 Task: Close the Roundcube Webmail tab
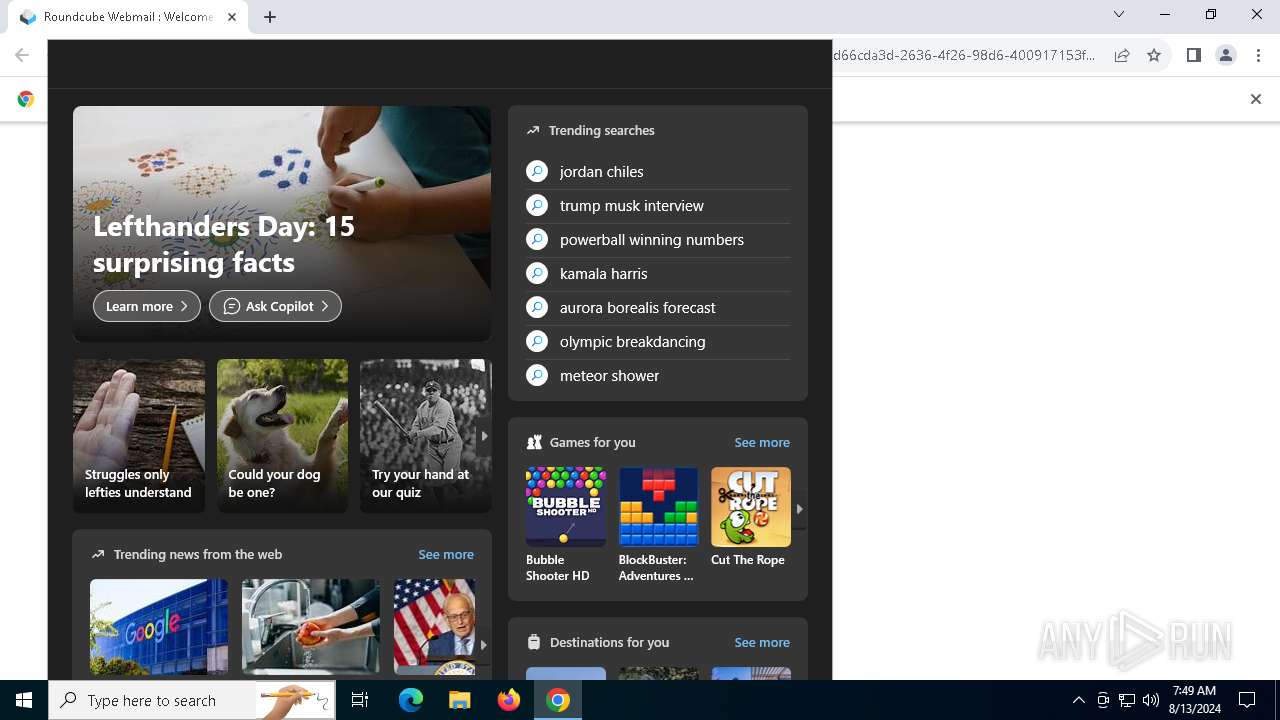[x=232, y=17]
